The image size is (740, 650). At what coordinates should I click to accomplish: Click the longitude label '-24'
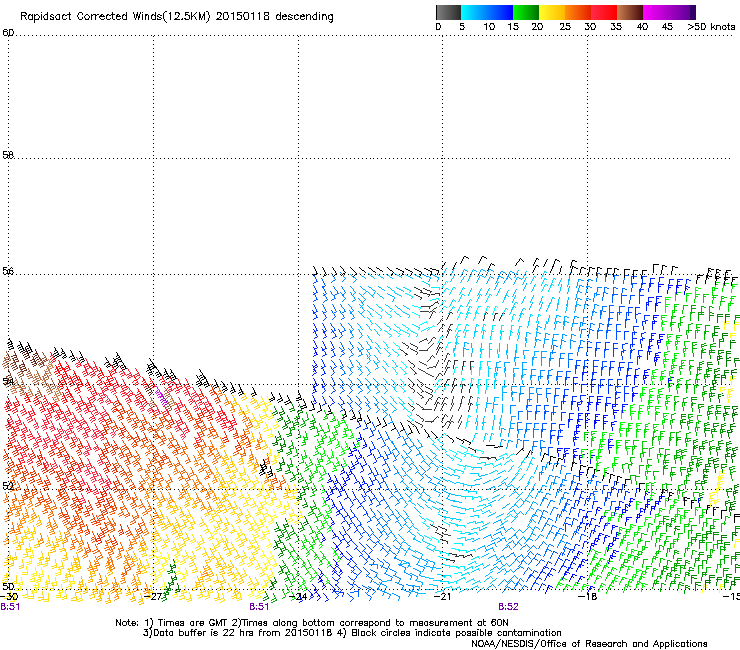click(298, 597)
